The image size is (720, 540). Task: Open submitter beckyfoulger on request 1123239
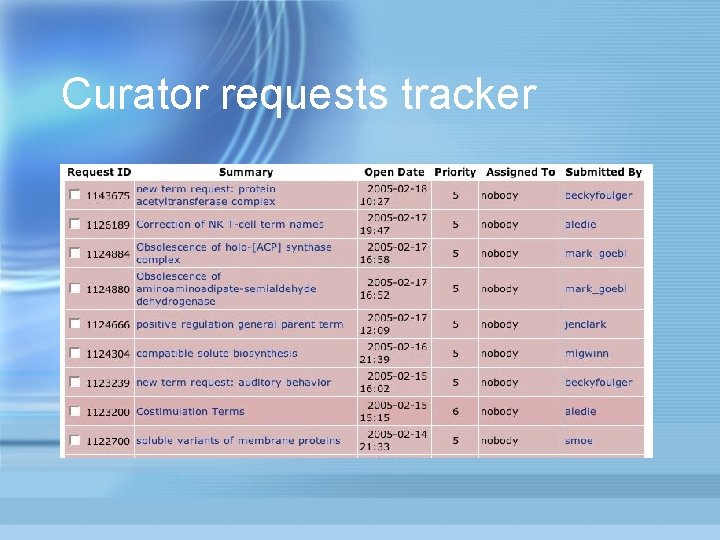point(599,382)
